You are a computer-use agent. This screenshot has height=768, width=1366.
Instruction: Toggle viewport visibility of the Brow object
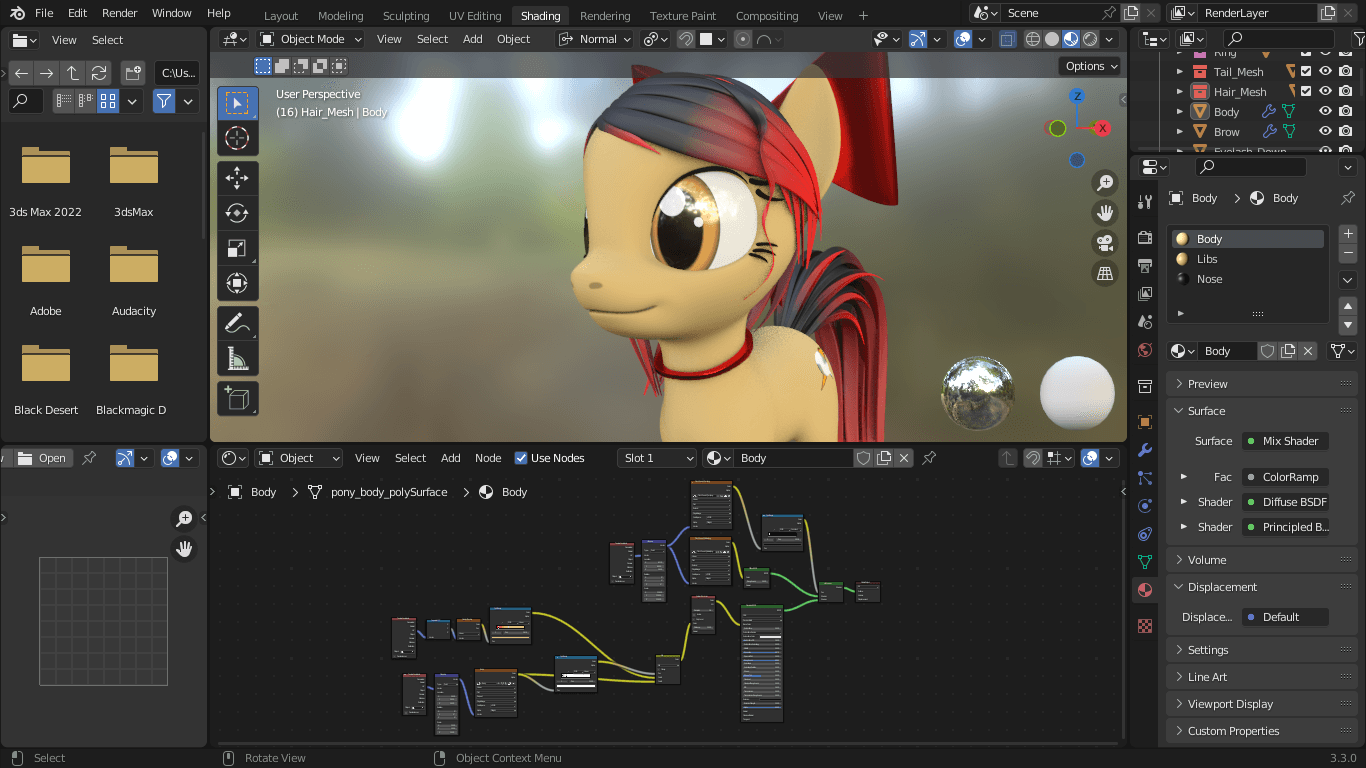1325,131
